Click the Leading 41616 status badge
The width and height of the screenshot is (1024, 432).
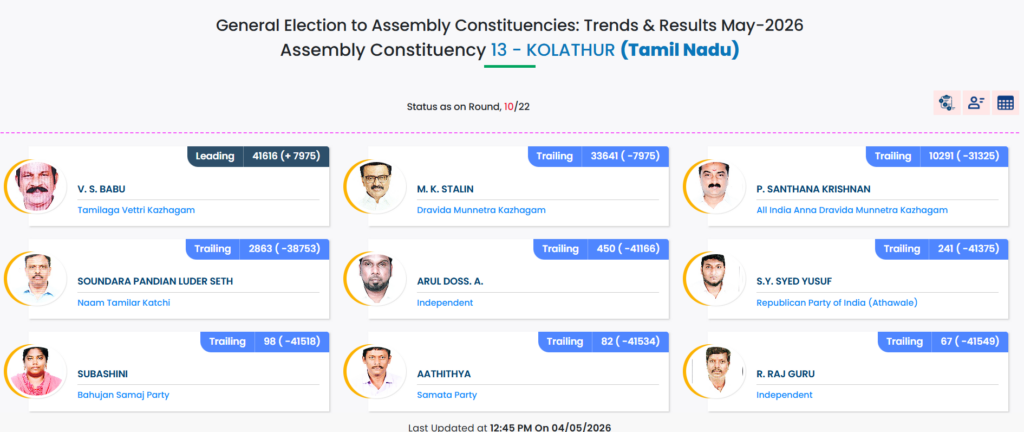coord(259,156)
